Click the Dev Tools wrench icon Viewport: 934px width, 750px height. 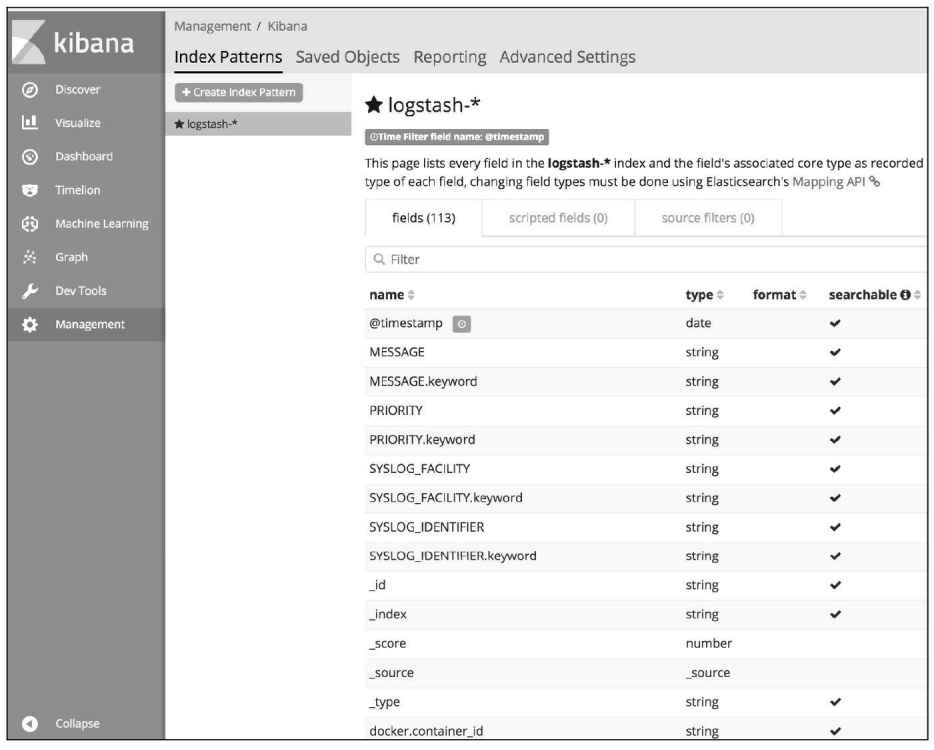[29, 291]
